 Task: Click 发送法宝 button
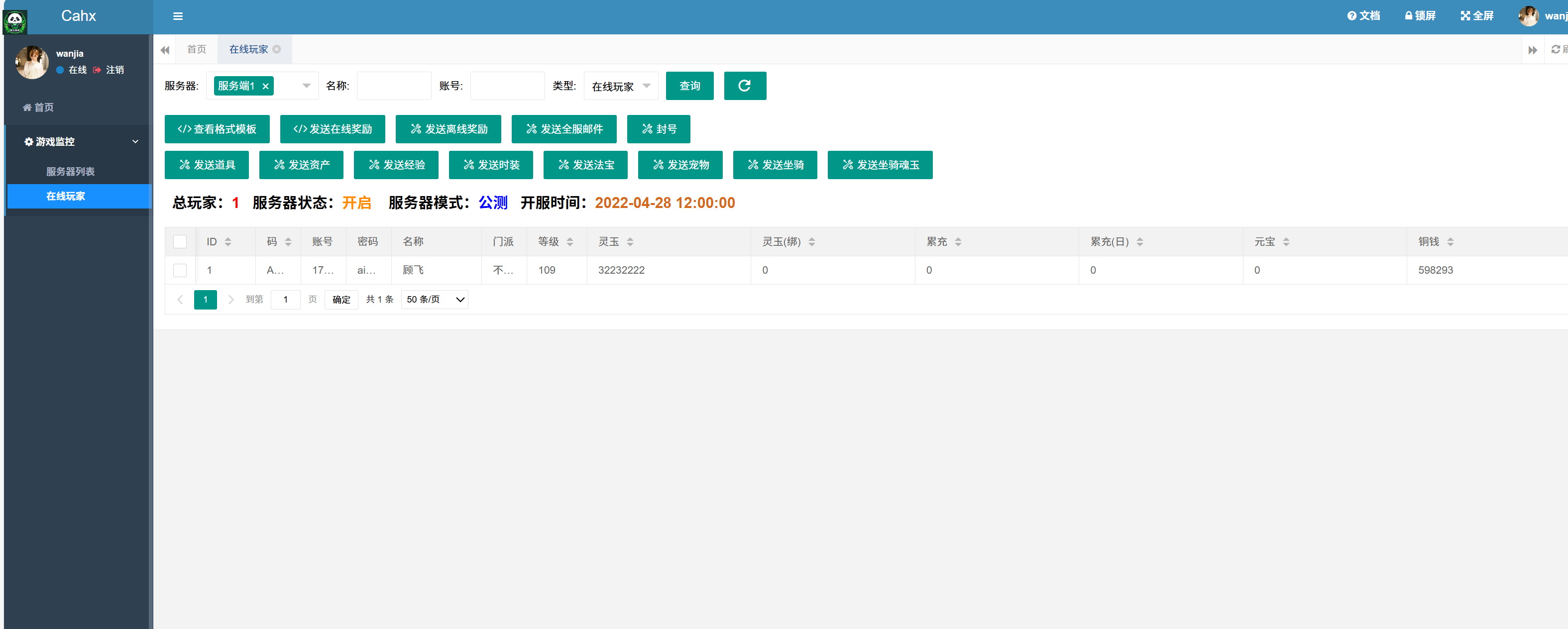click(585, 165)
